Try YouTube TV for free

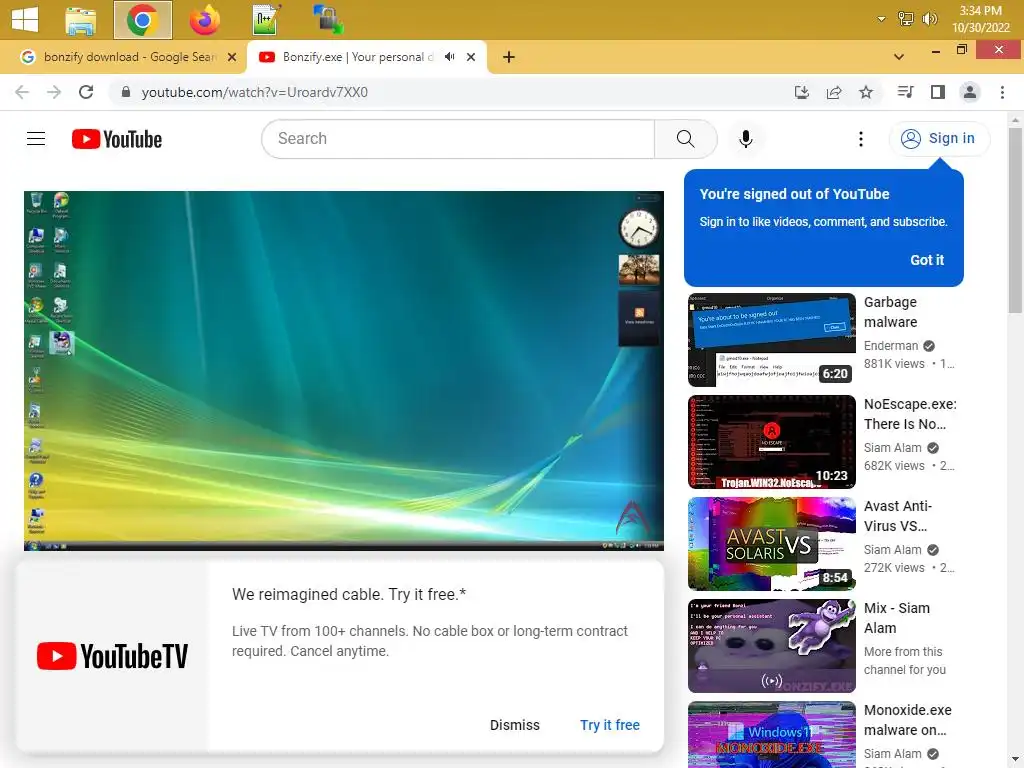click(x=609, y=725)
